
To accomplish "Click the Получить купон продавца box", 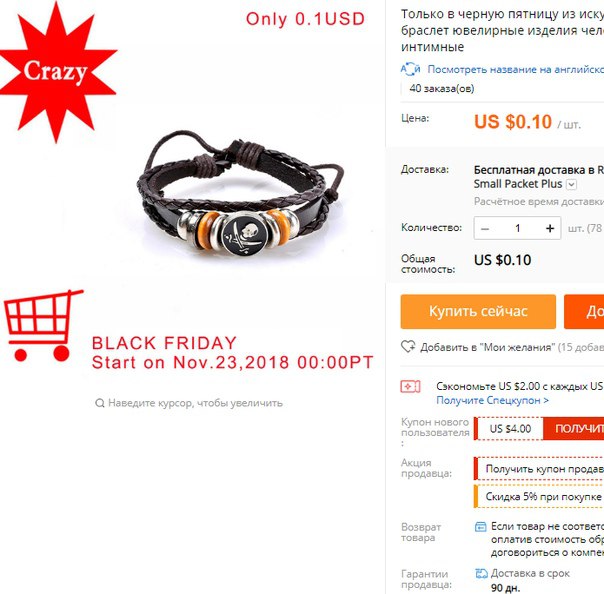I will [x=539, y=469].
